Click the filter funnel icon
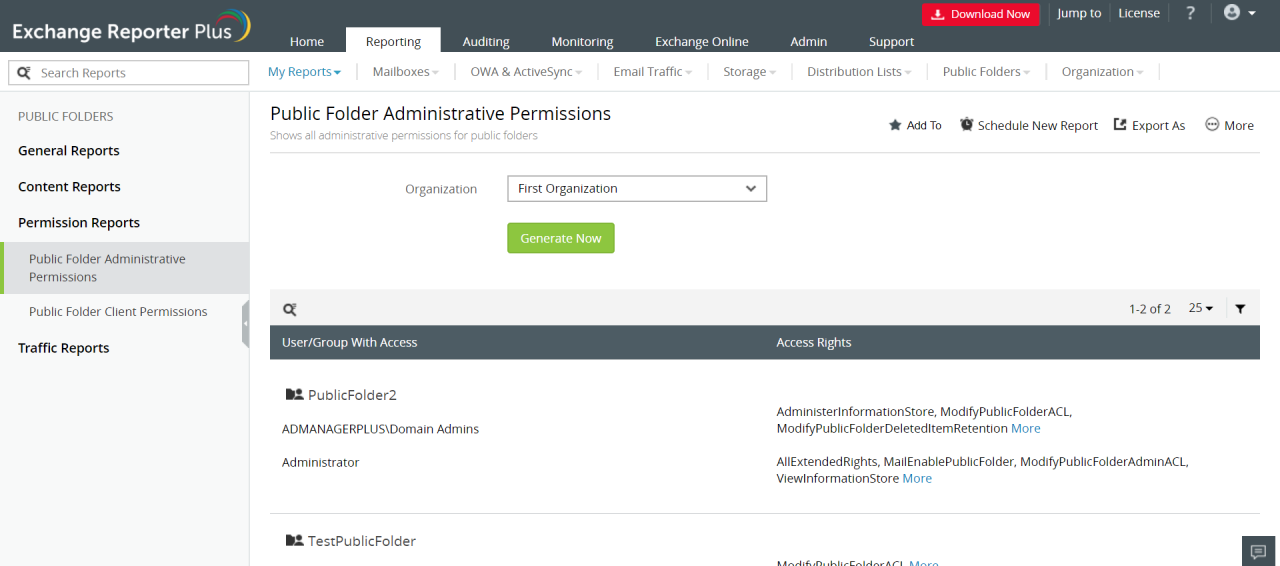This screenshot has width=1280, height=566. point(1240,309)
